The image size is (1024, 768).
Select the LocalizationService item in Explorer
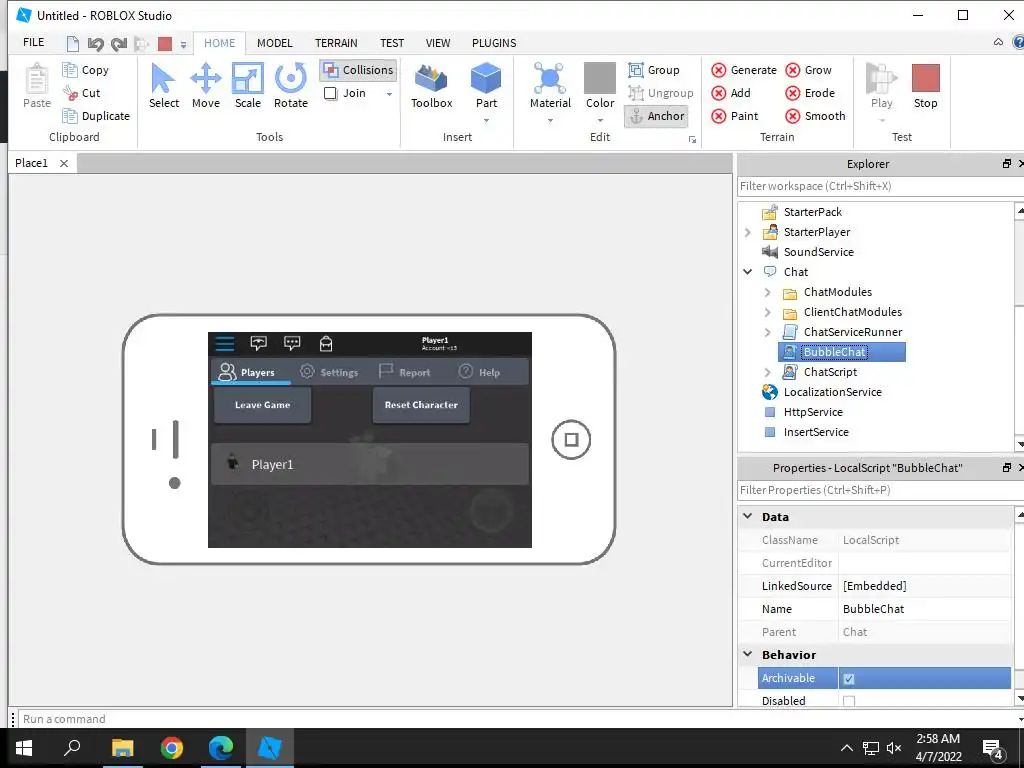point(832,392)
